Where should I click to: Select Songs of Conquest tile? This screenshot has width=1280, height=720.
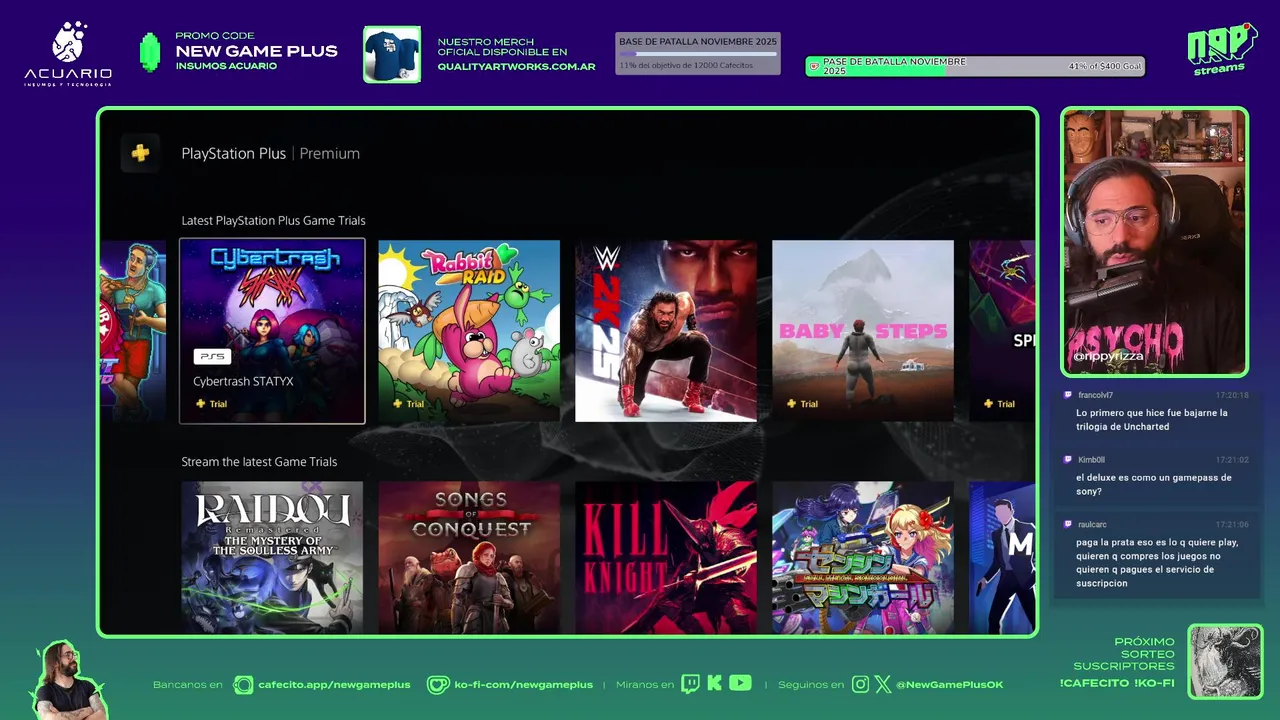click(469, 557)
